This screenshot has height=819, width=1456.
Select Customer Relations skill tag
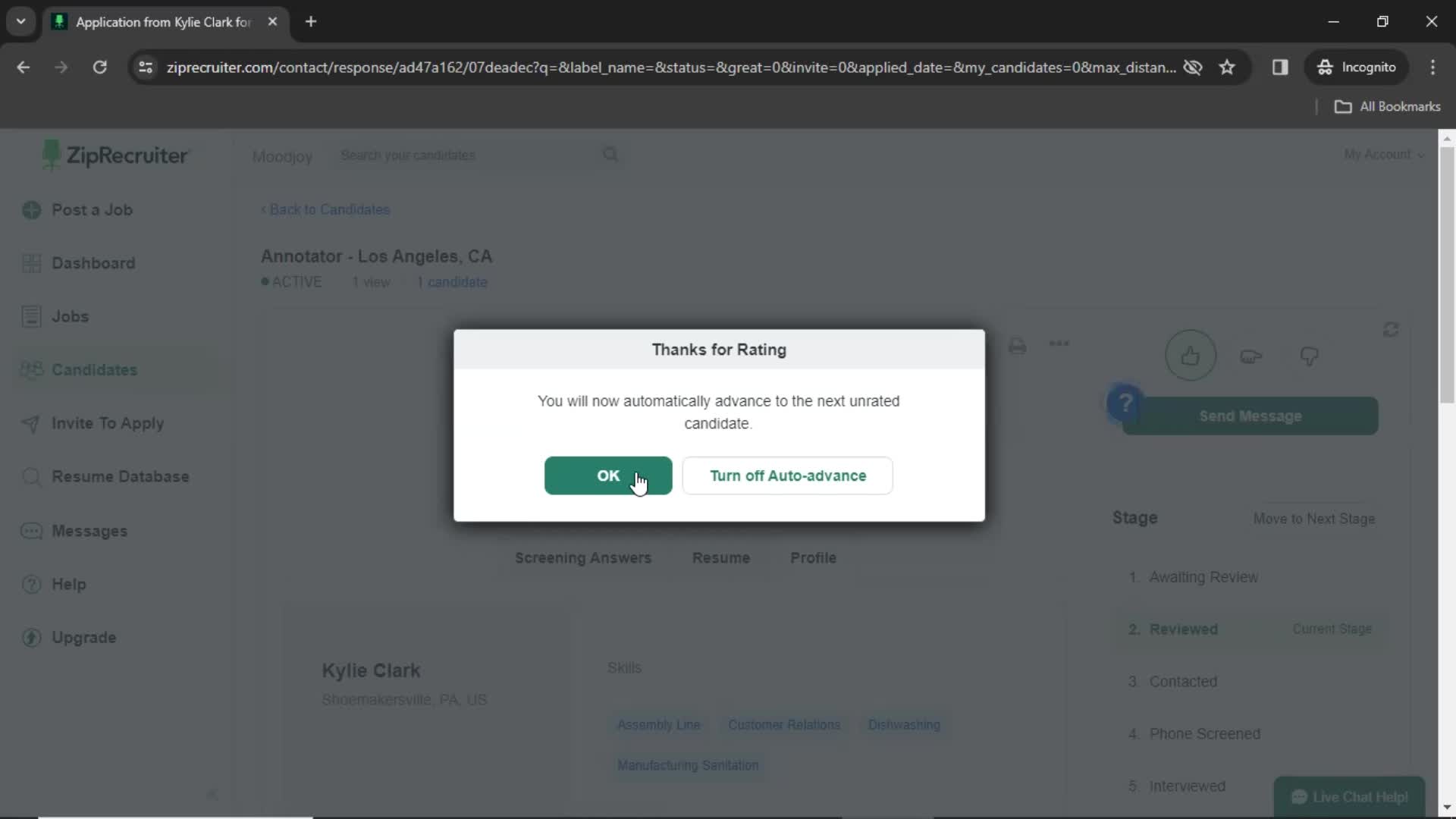[x=785, y=725]
